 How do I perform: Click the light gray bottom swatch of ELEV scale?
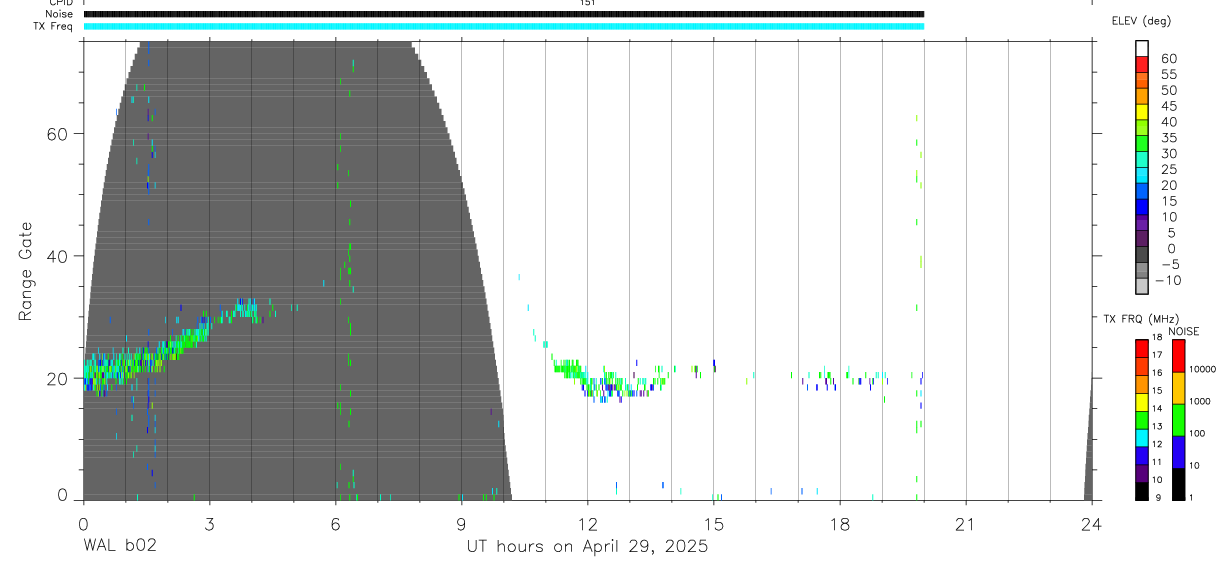[x=1141, y=286]
